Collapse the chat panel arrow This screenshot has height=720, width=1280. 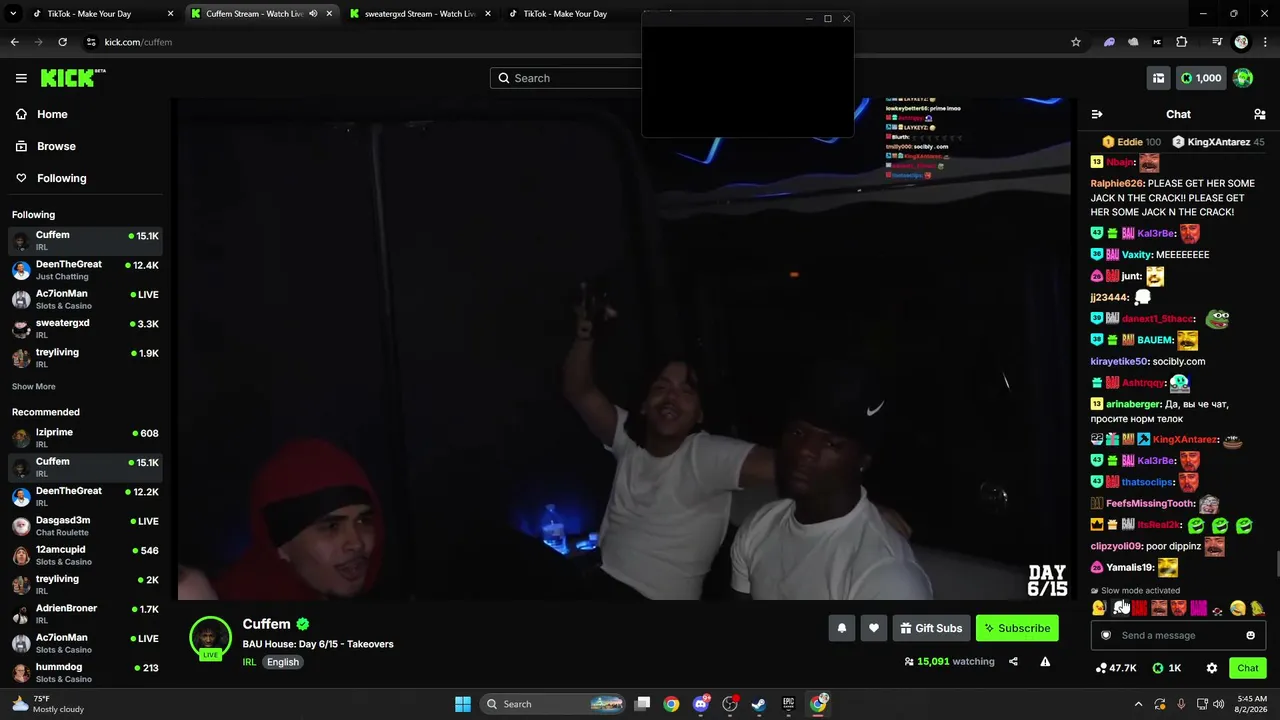[1097, 114]
